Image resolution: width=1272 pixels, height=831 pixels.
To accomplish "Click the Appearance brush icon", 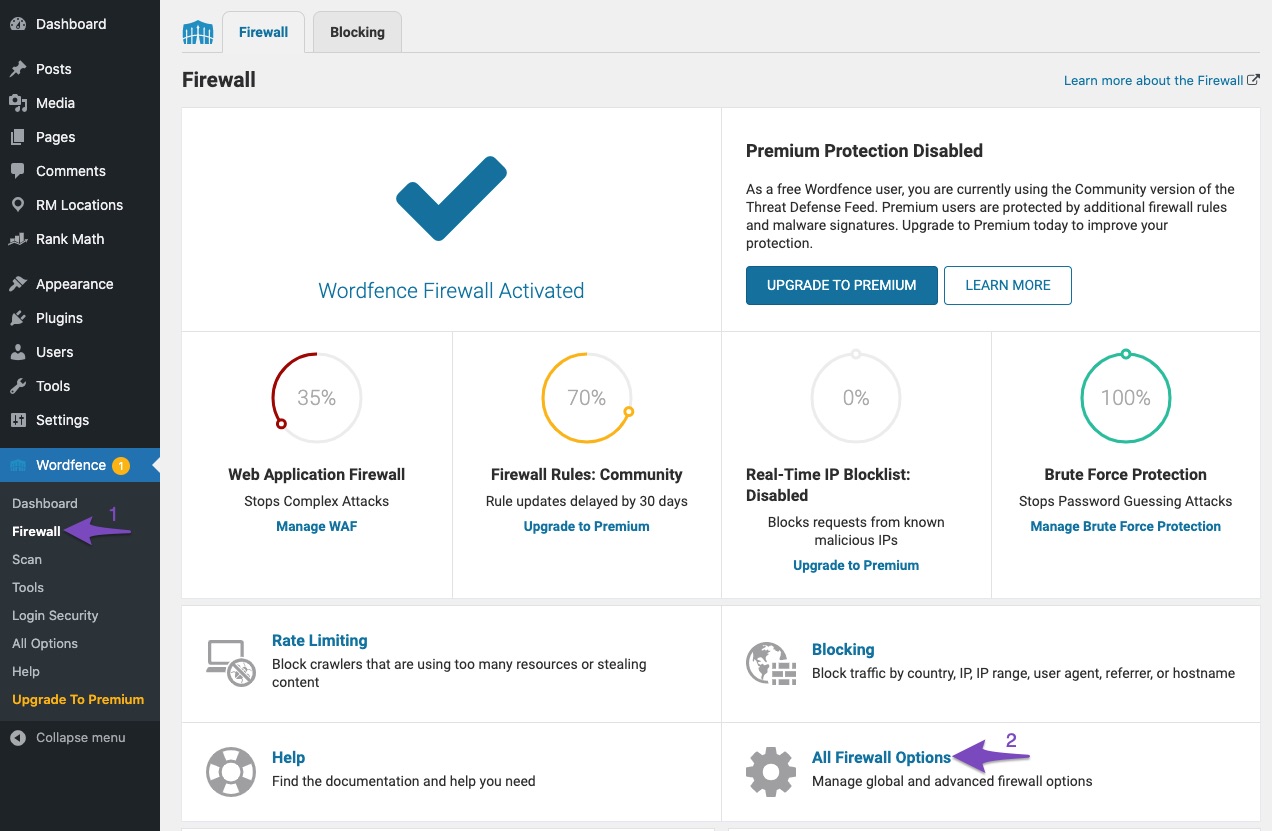I will pyautogui.click(x=18, y=284).
